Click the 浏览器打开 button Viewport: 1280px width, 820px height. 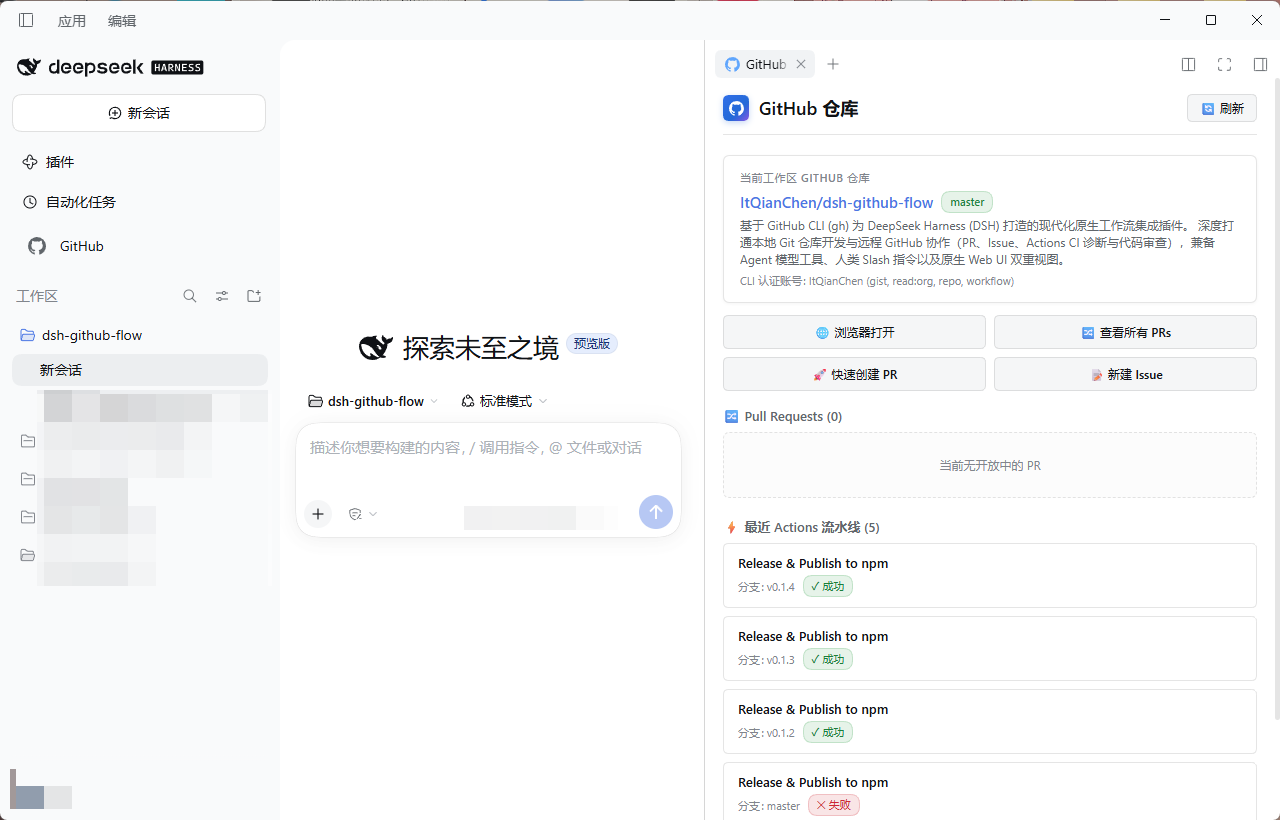click(854, 332)
